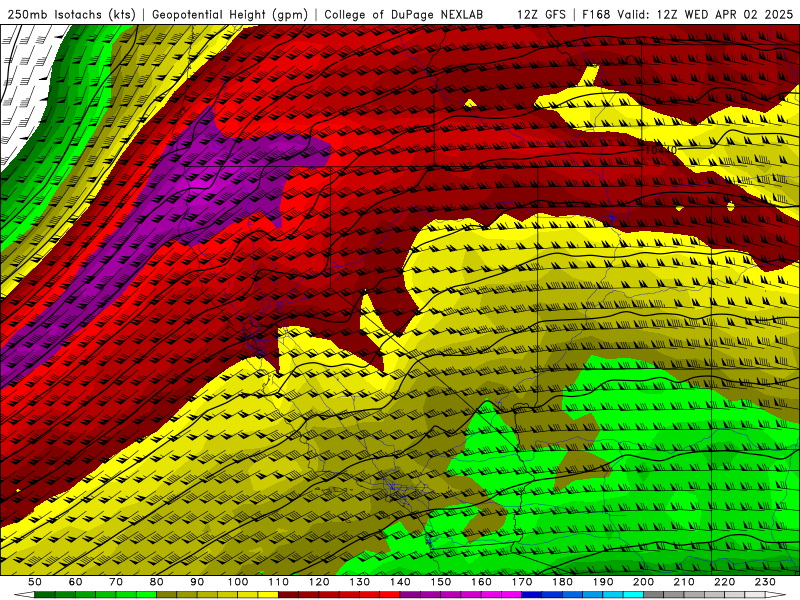The width and height of the screenshot is (800, 600).
Task: Select the 170 value on the color scale
Action: 522,582
